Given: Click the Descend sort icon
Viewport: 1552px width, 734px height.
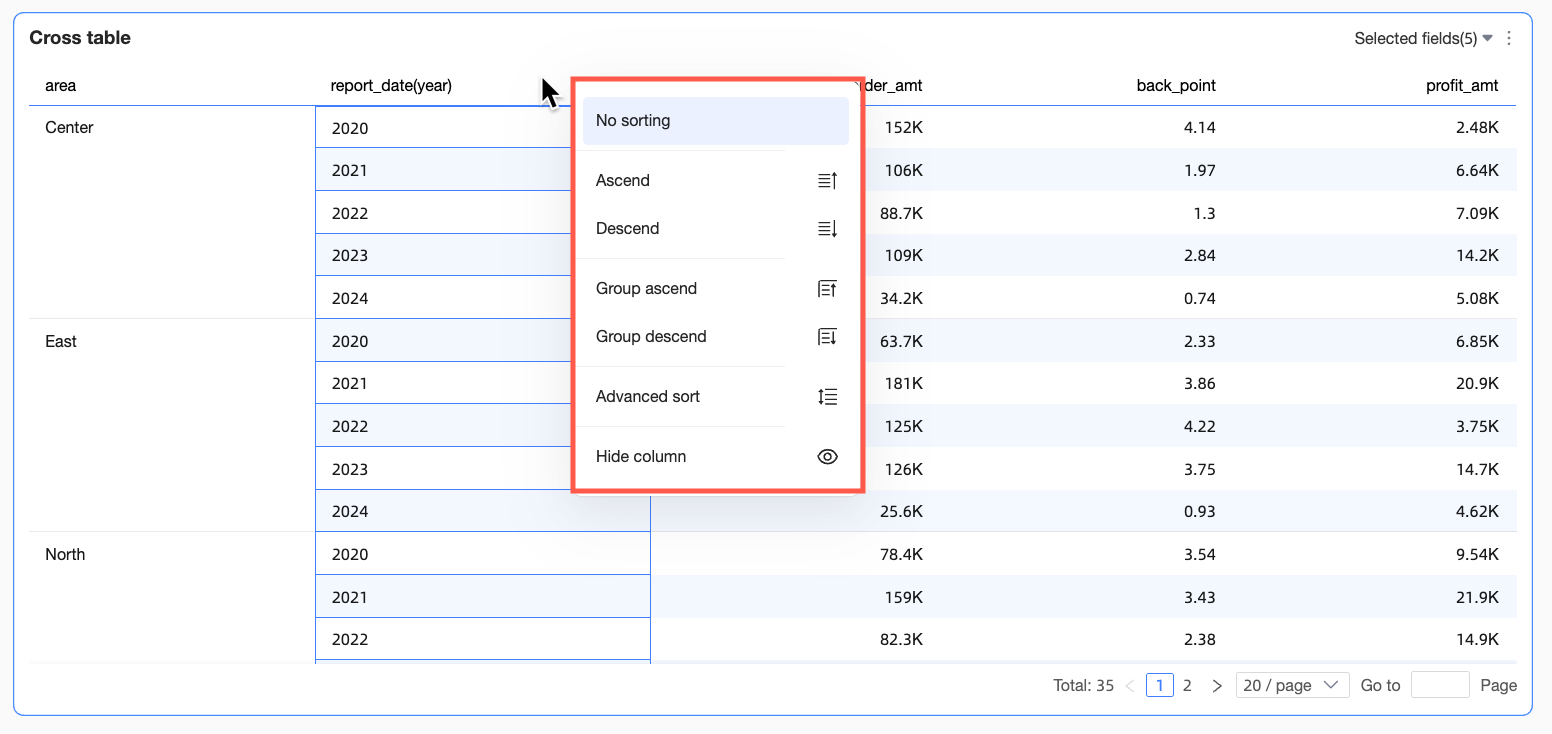Looking at the screenshot, I should [827, 229].
